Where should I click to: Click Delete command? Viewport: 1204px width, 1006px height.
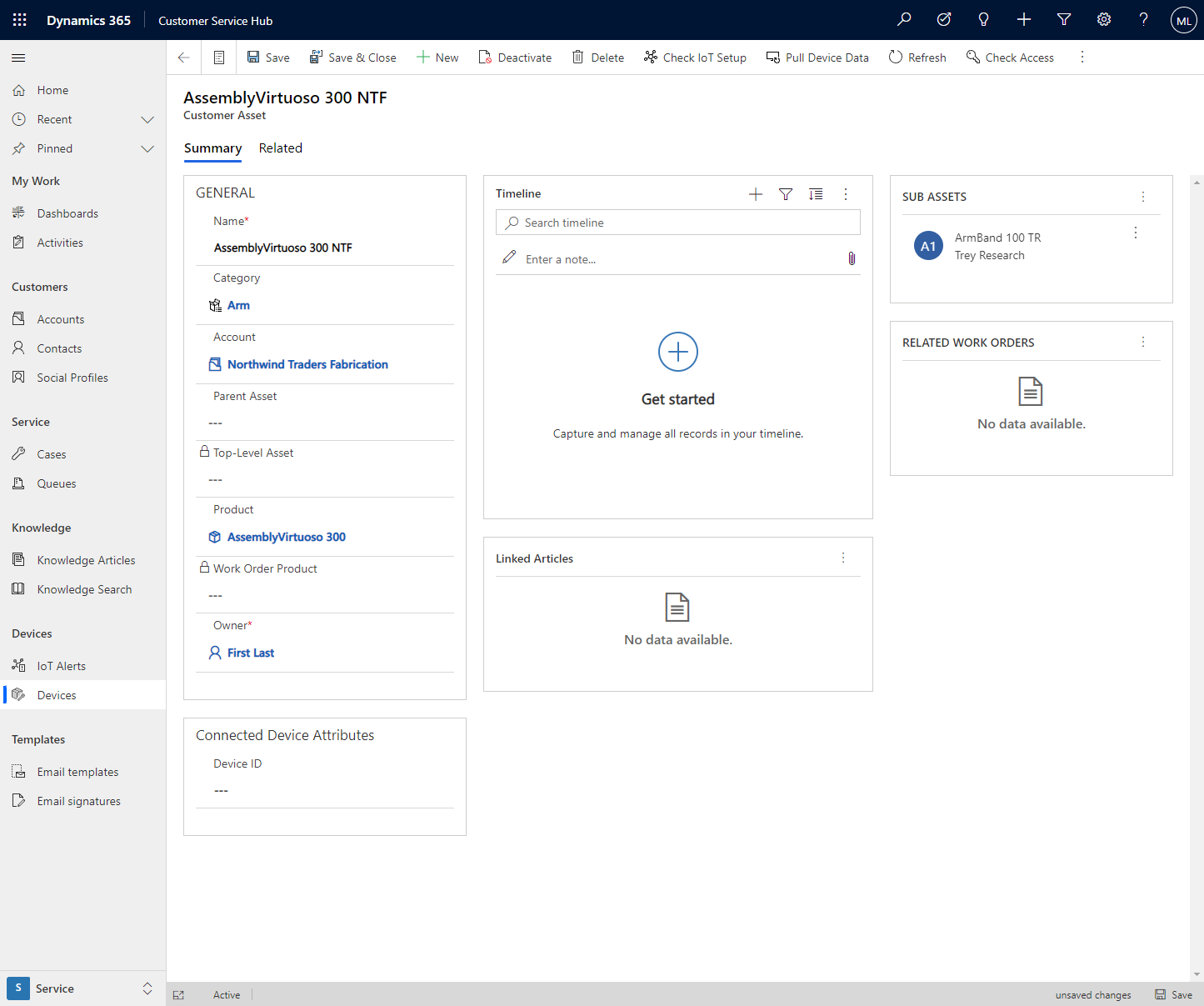(x=598, y=58)
